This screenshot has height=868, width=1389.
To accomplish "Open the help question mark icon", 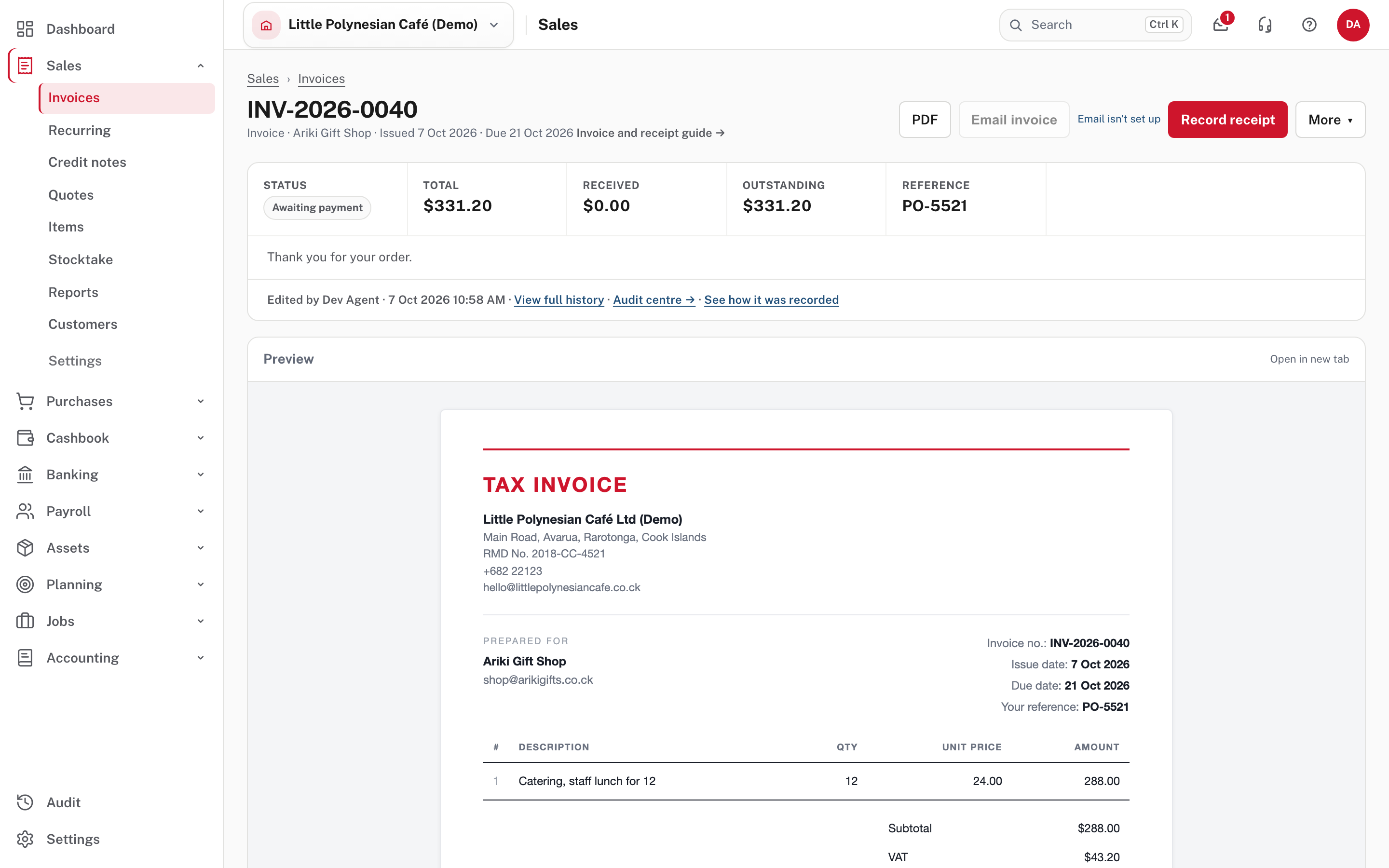I will coord(1309,25).
